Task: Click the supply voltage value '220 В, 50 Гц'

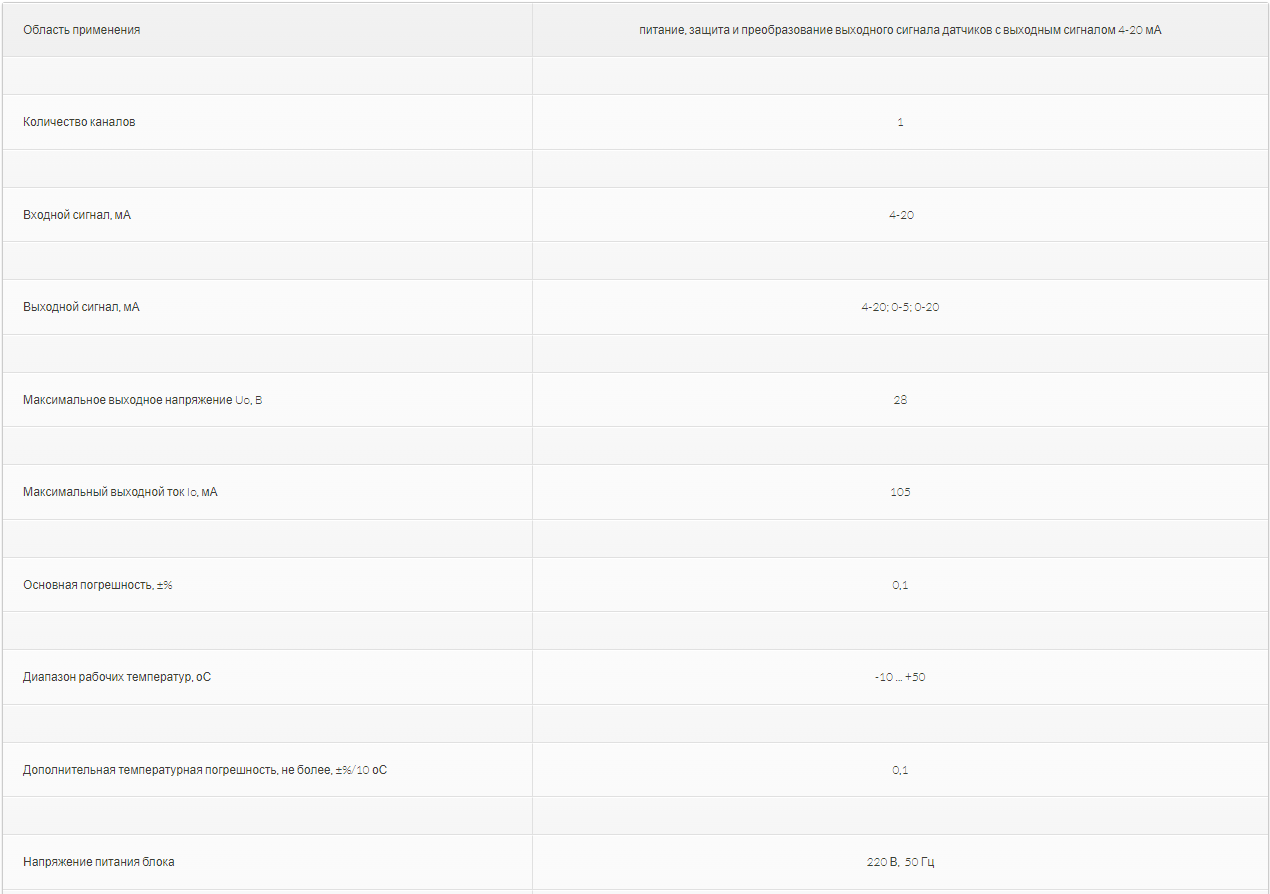Action: pos(900,862)
